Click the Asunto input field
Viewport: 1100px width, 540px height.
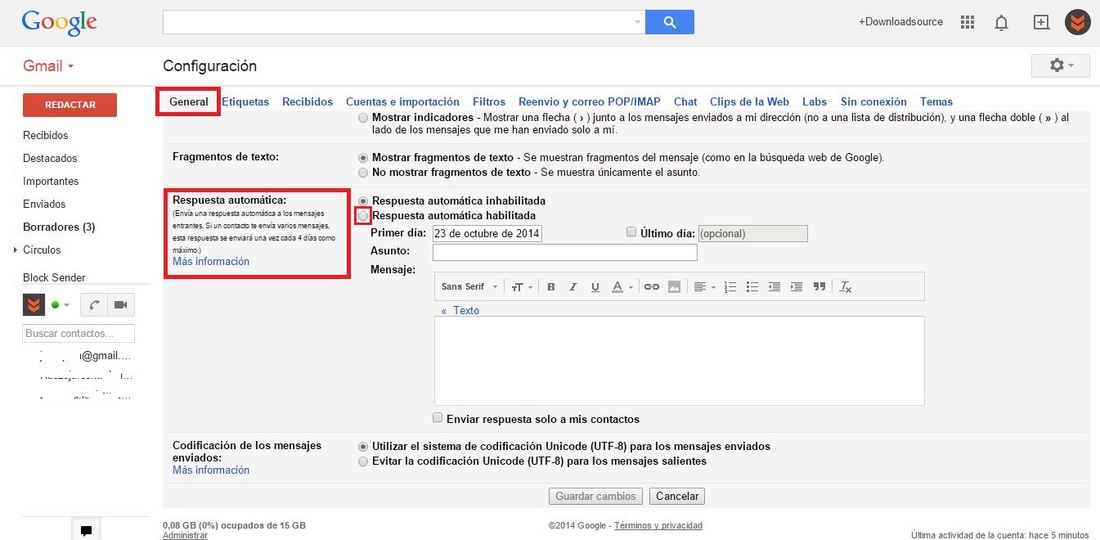click(x=565, y=252)
